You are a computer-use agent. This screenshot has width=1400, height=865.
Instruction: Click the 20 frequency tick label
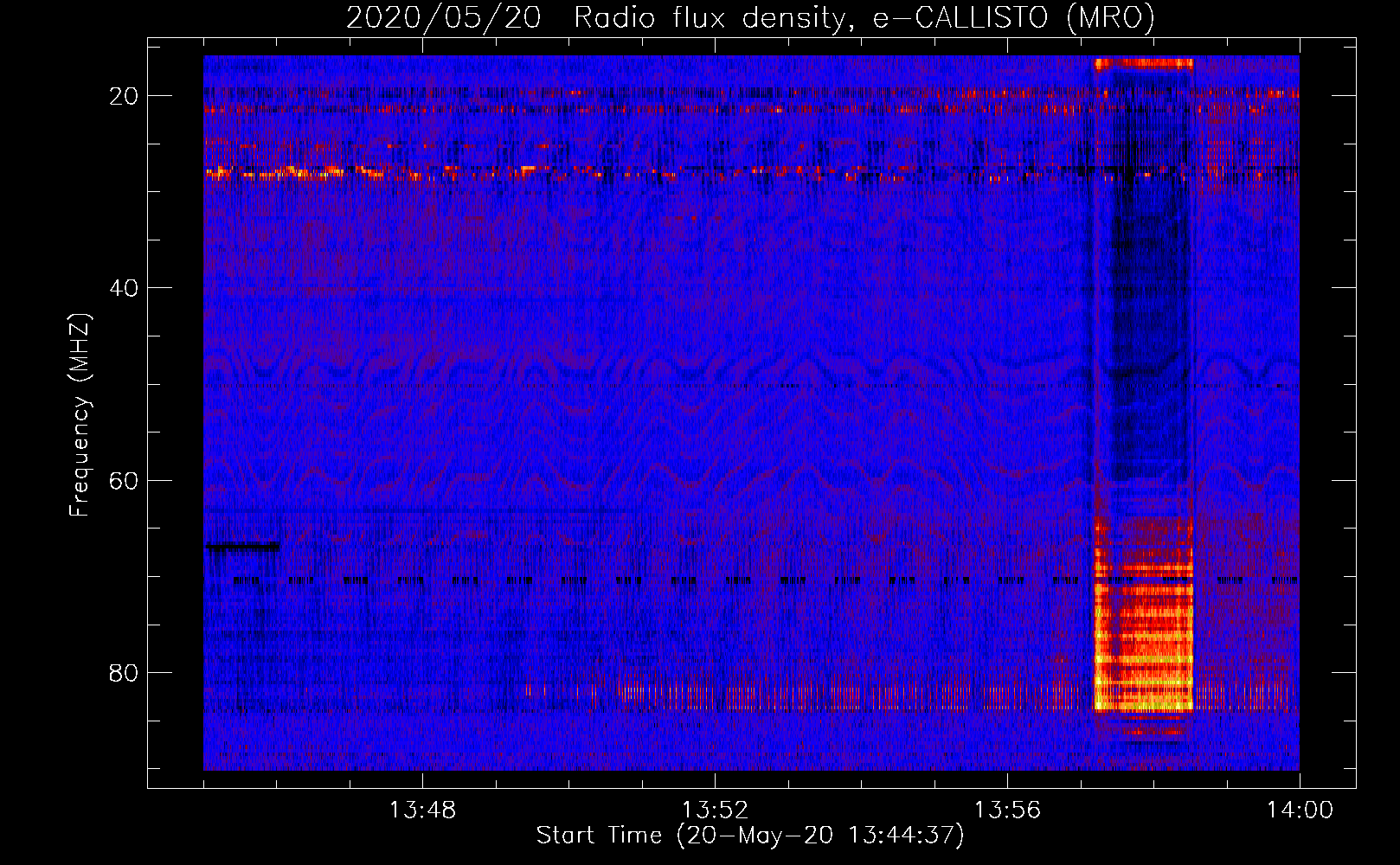click(x=124, y=96)
